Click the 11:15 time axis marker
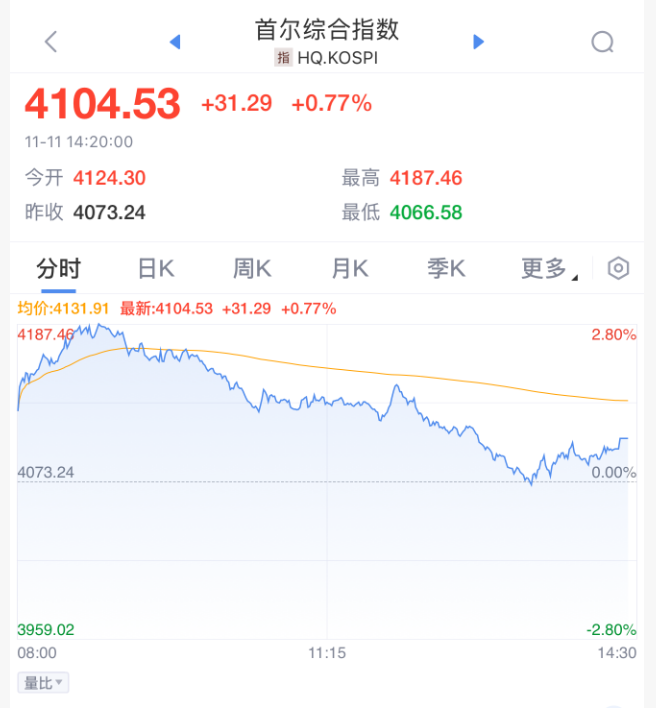This screenshot has width=656, height=708. [327, 652]
